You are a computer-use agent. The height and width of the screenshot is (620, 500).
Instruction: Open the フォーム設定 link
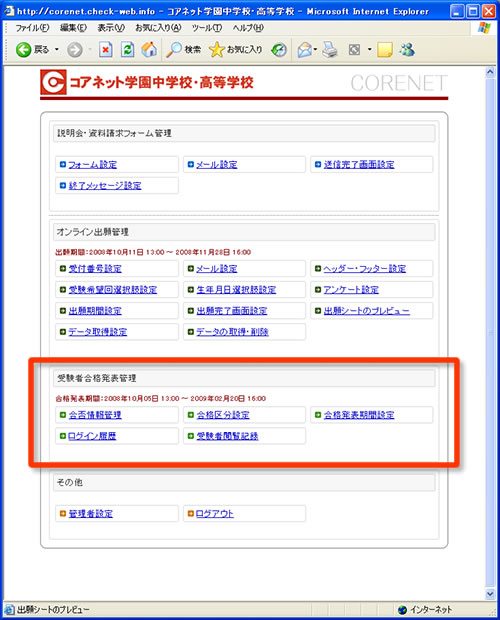point(92,164)
